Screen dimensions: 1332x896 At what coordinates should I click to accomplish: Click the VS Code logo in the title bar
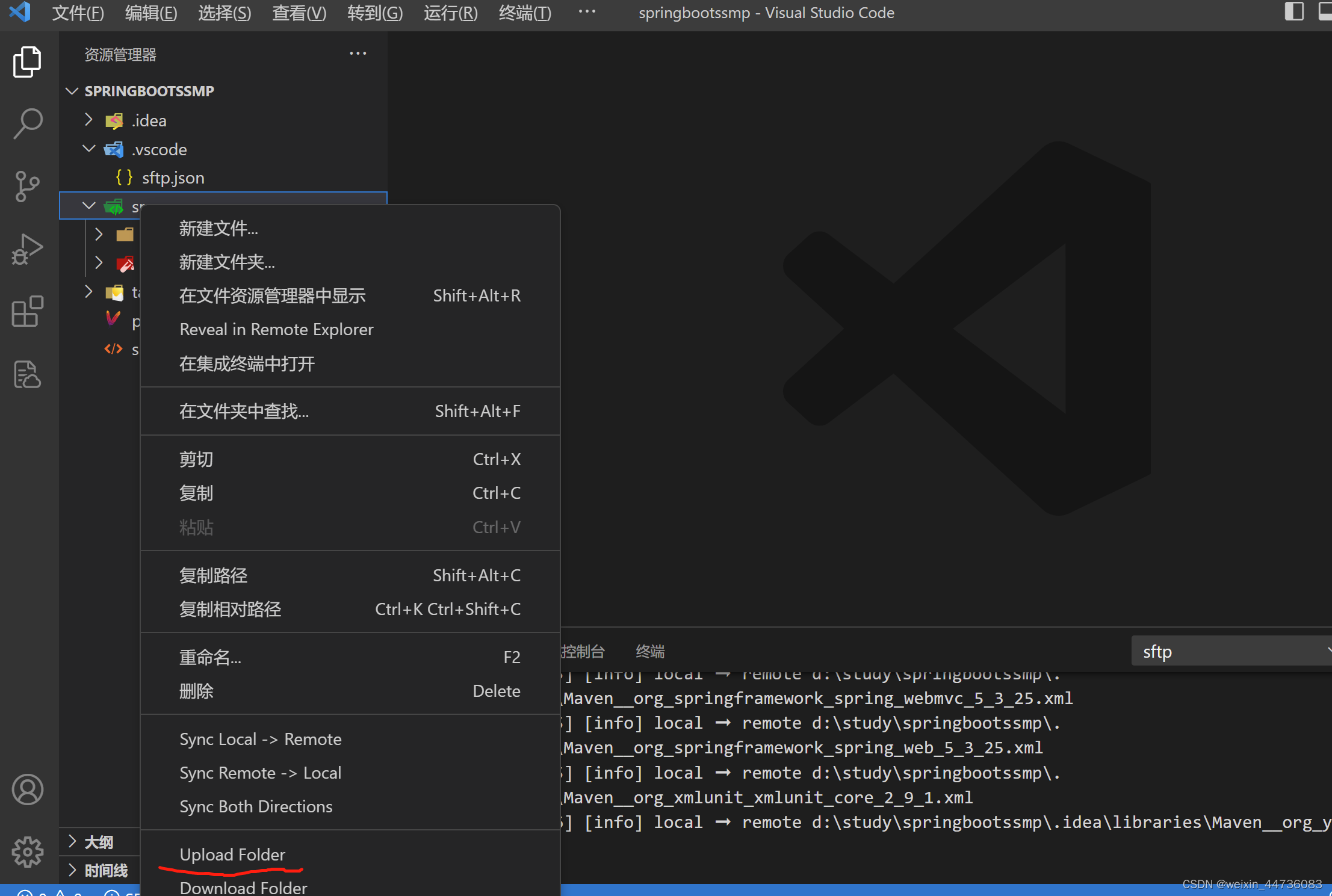click(20, 12)
